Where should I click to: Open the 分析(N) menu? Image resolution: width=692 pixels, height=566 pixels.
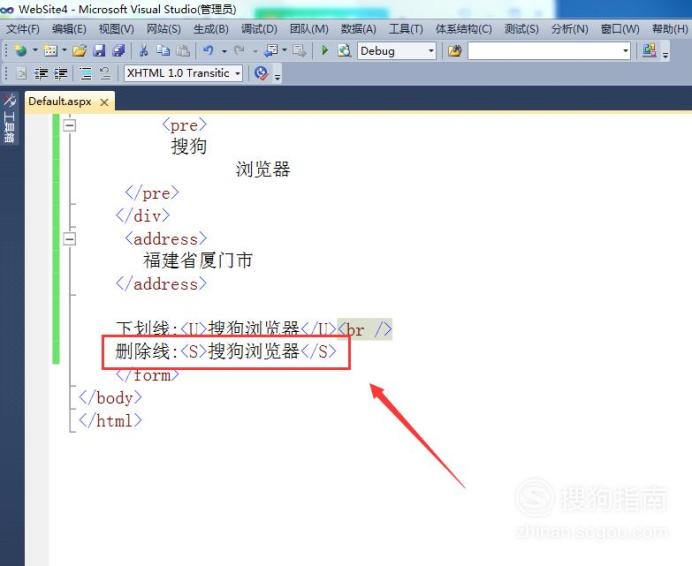[570, 29]
